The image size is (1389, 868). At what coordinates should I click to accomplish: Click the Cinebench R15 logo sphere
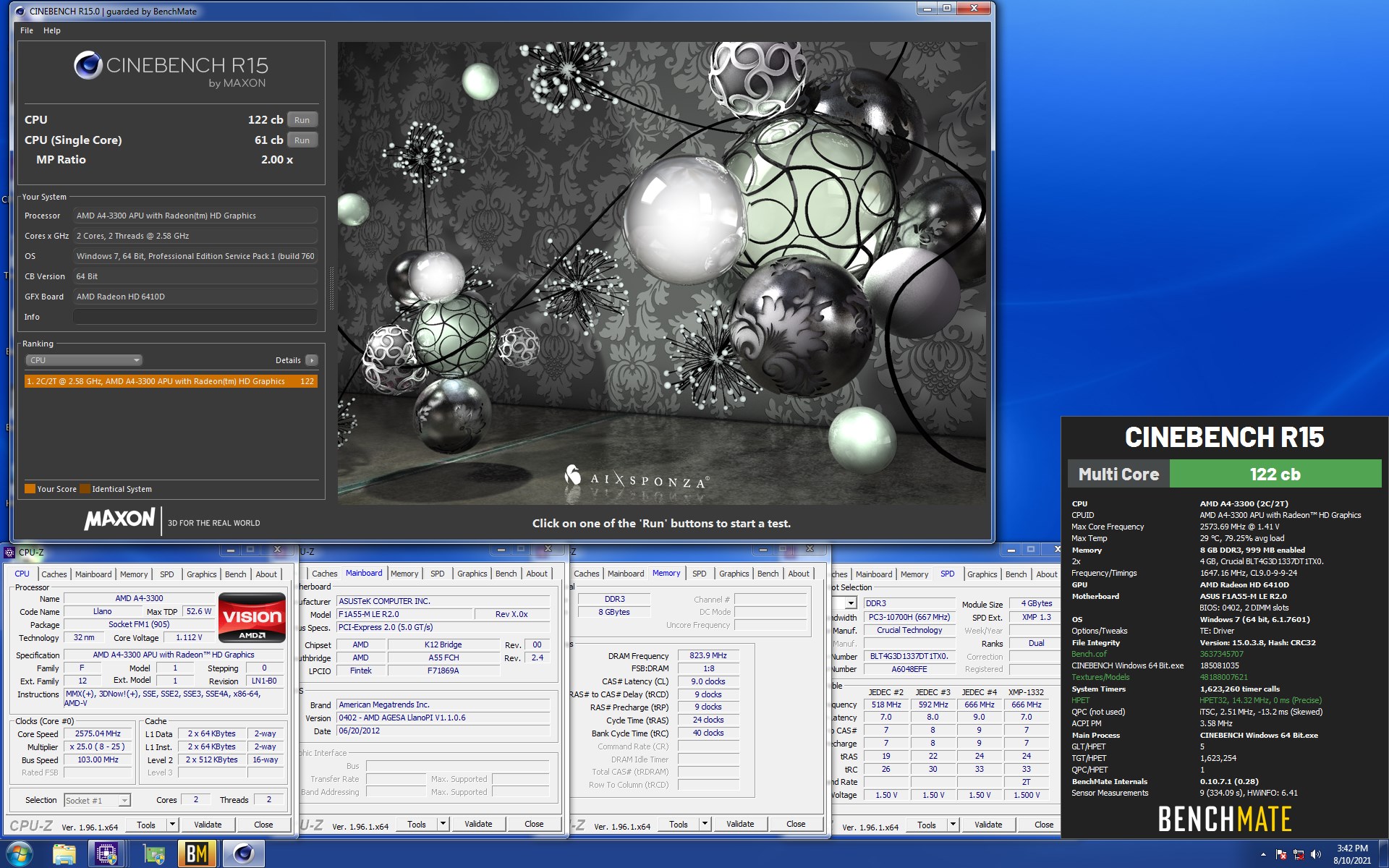tap(88, 65)
